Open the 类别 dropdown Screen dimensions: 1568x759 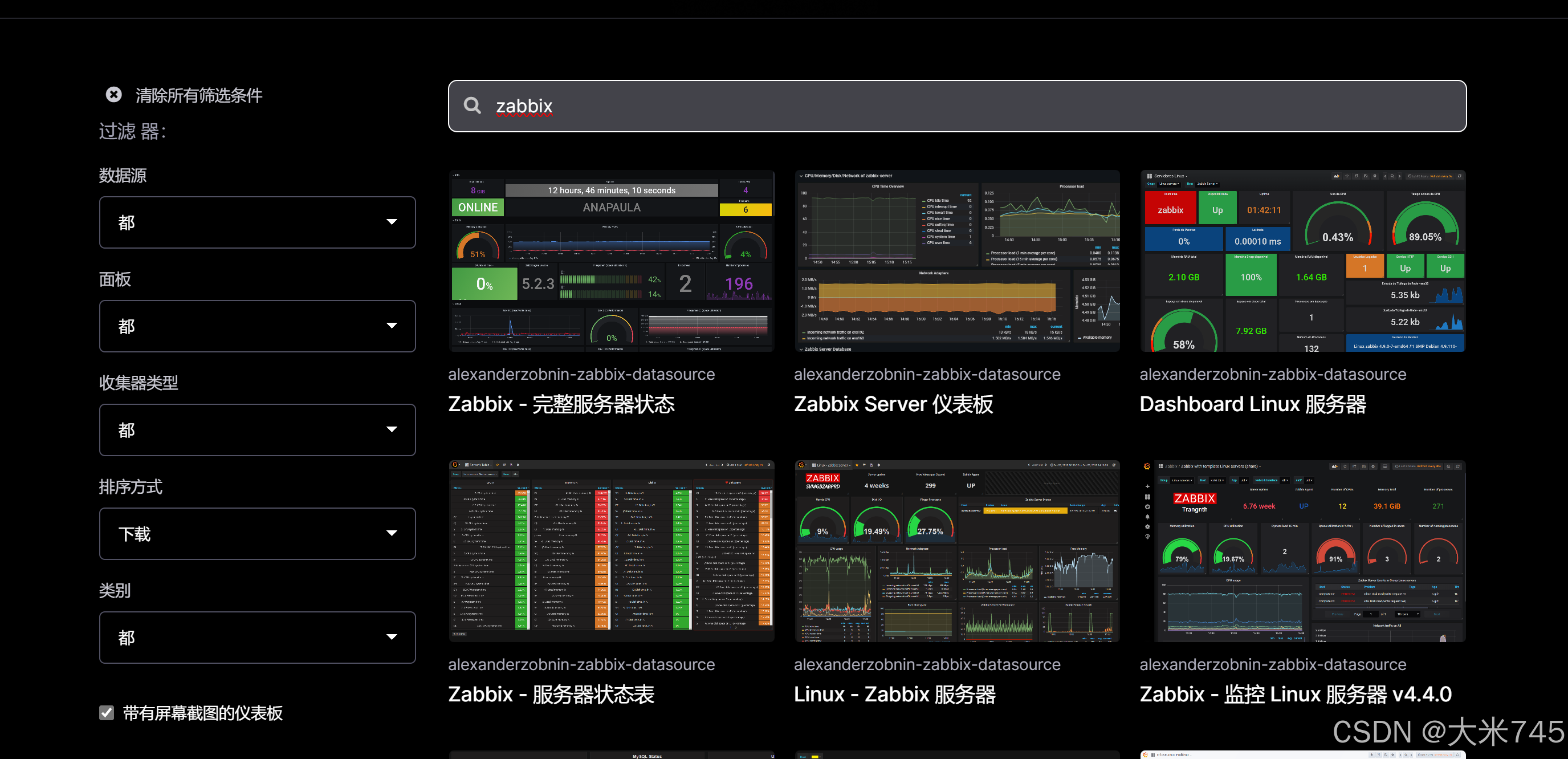coord(257,637)
